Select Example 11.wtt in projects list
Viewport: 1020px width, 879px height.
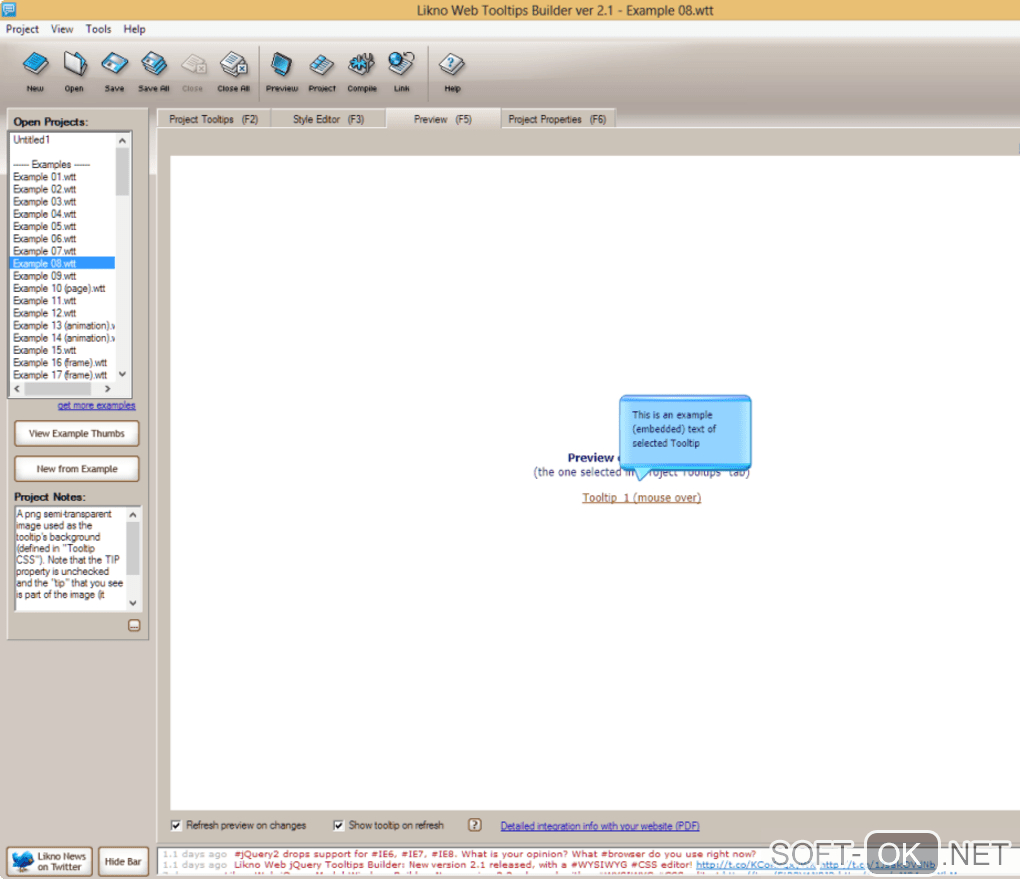[x=62, y=301]
